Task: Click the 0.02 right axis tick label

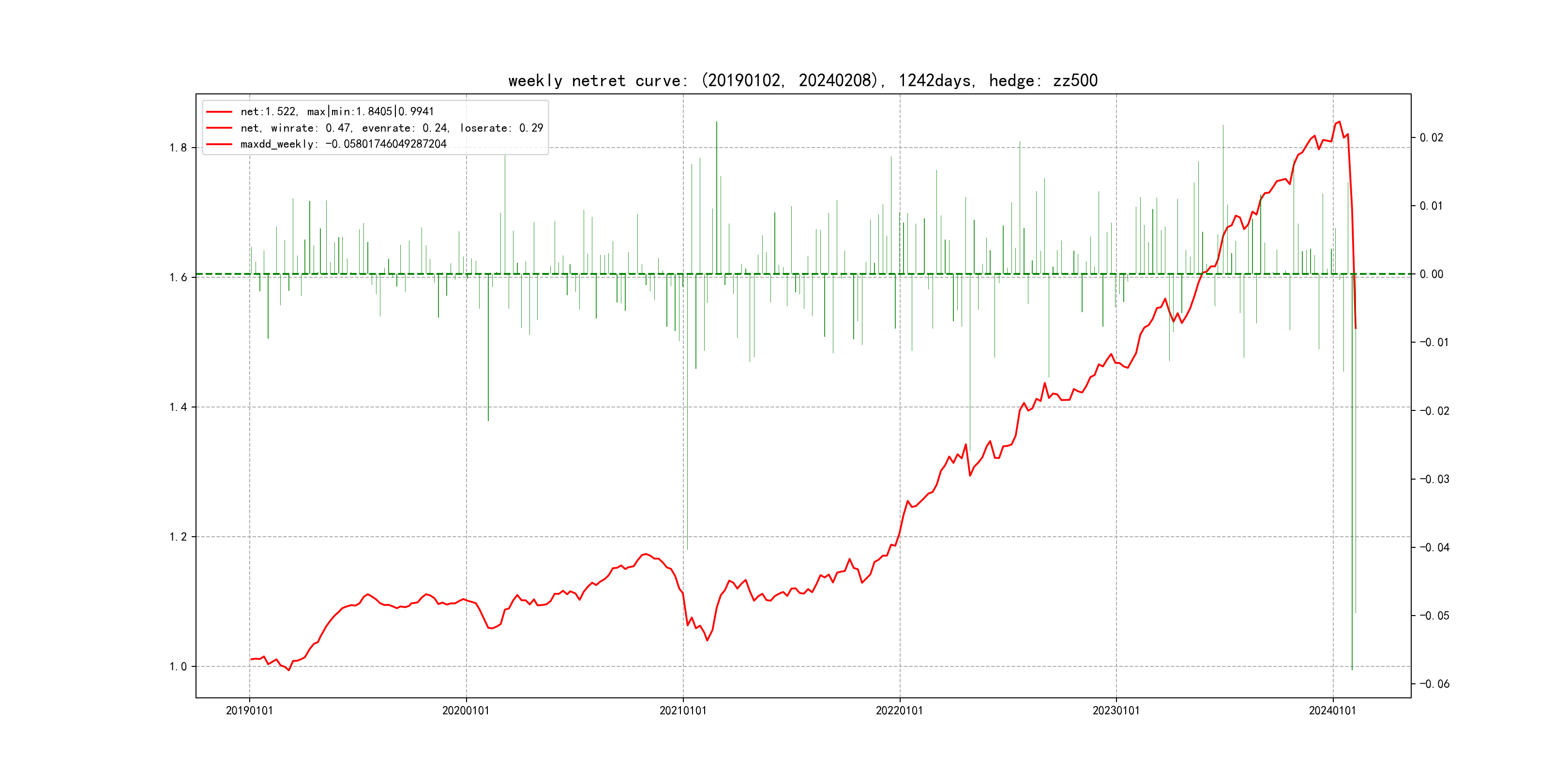Action: click(x=1431, y=137)
